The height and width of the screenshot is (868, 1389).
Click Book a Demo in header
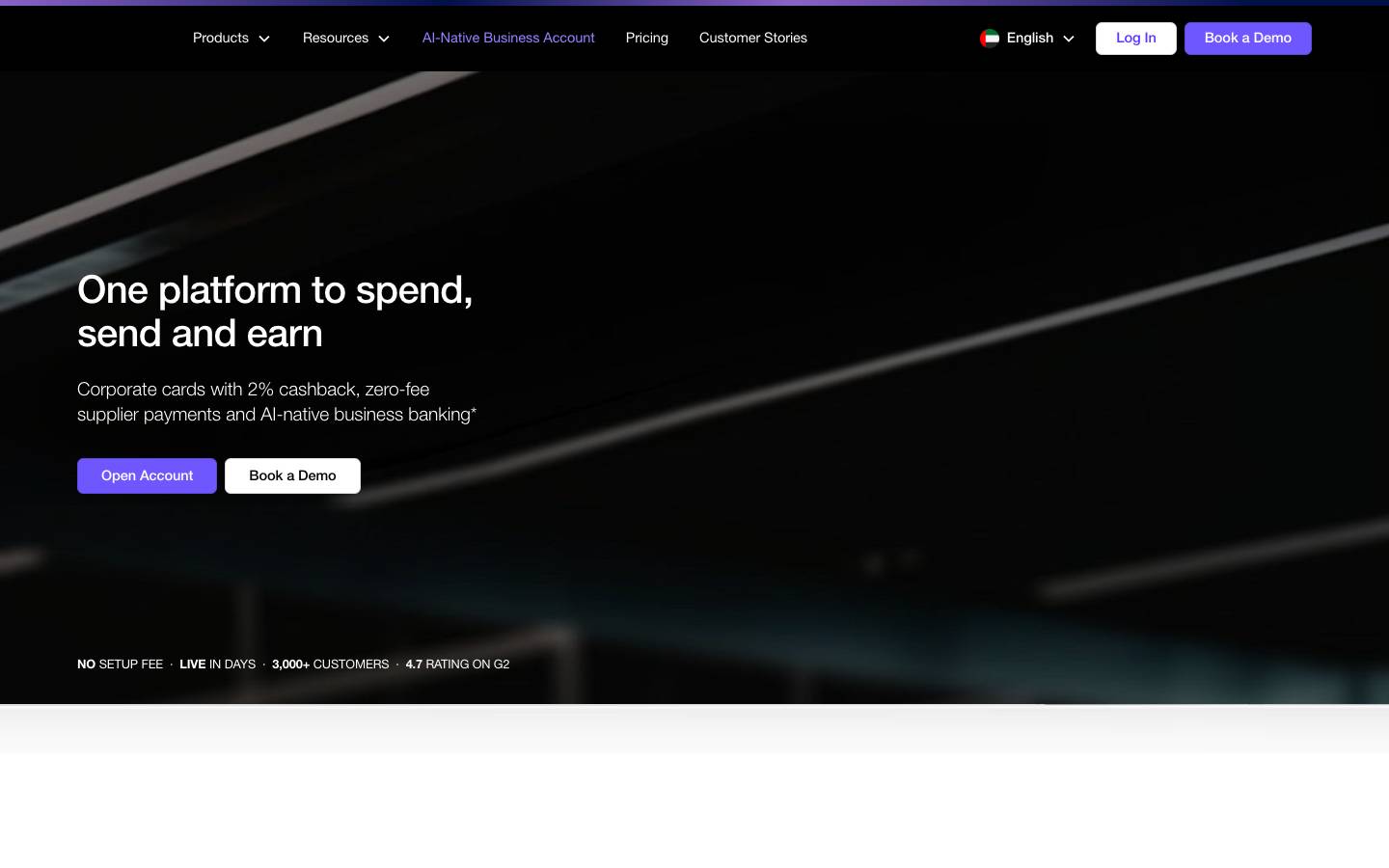pos(1248,39)
